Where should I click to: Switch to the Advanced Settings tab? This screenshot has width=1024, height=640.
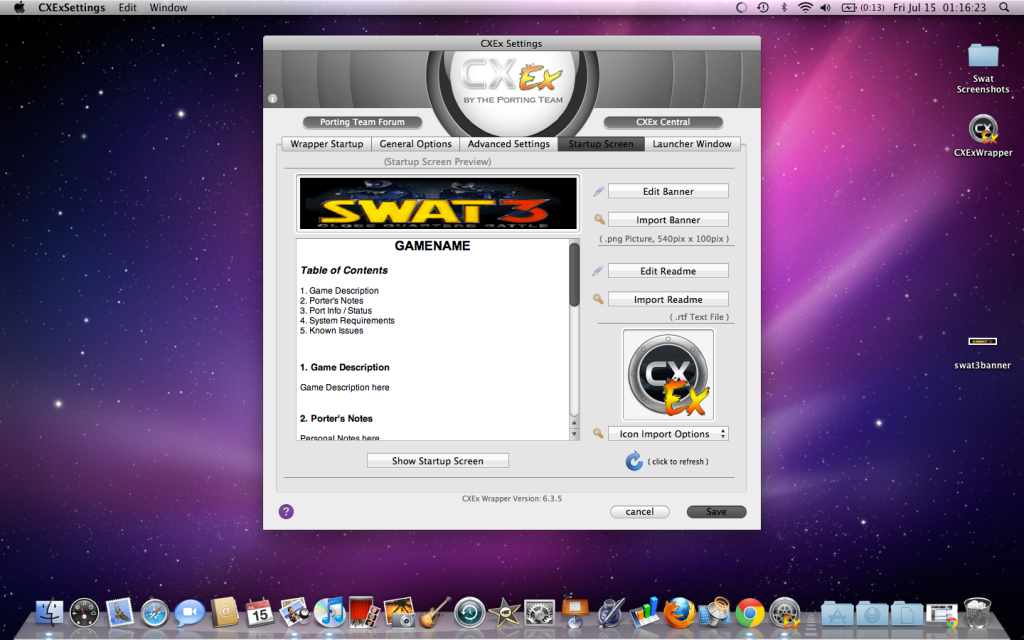[509, 144]
